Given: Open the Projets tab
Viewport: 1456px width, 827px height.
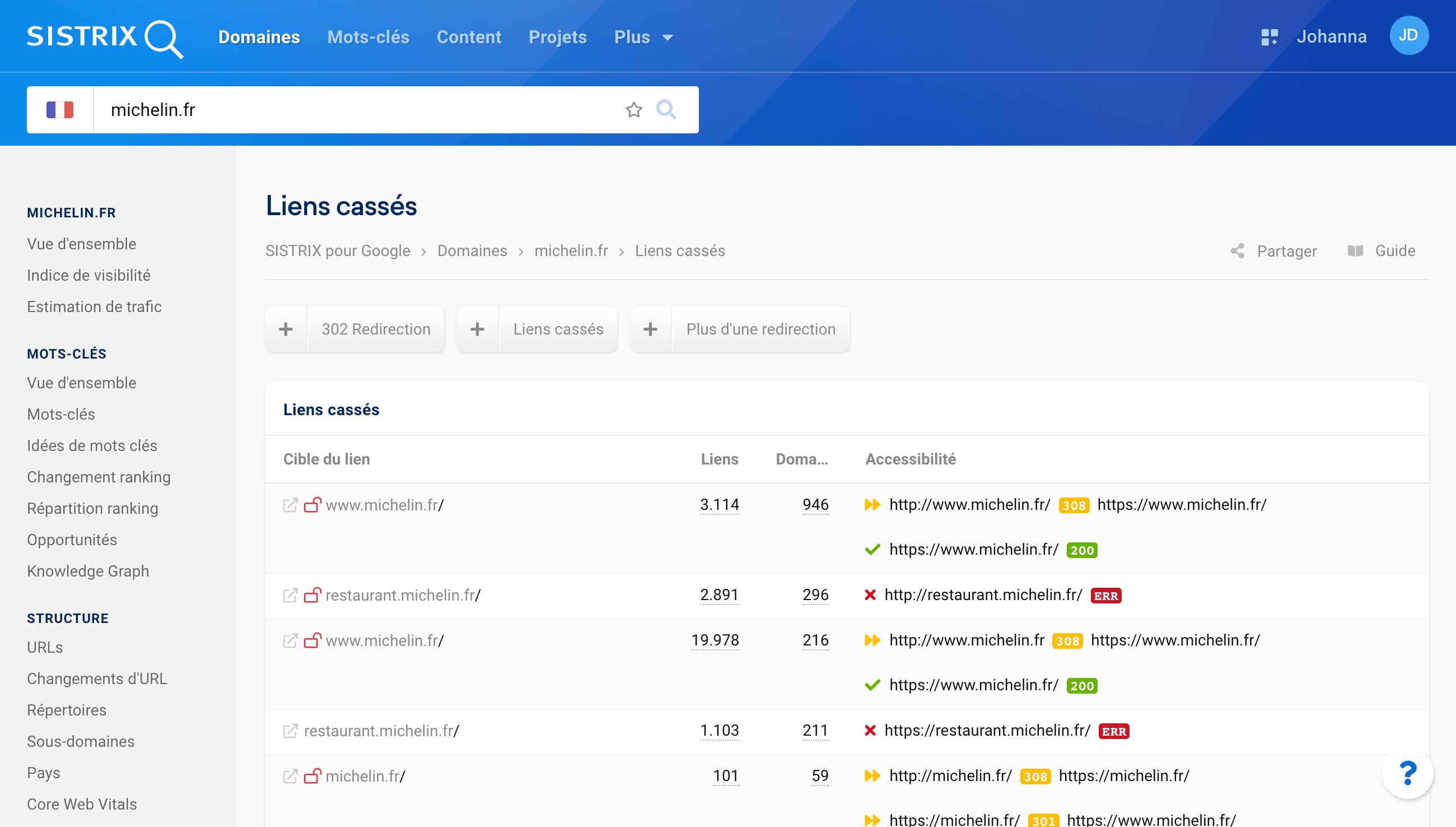Looking at the screenshot, I should click(557, 38).
